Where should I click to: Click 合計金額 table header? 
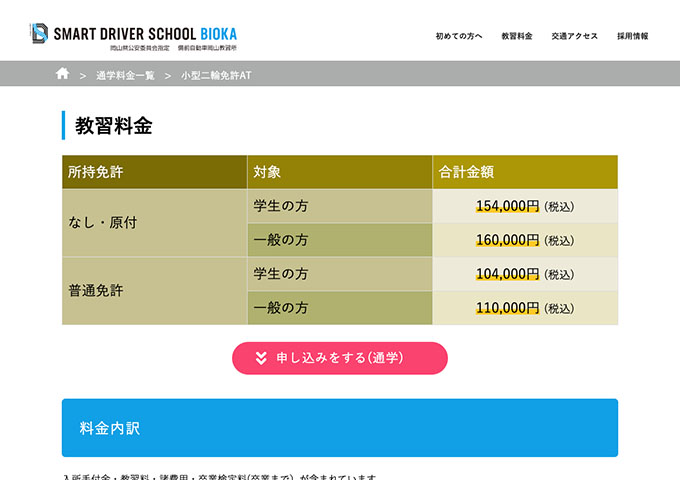525,172
